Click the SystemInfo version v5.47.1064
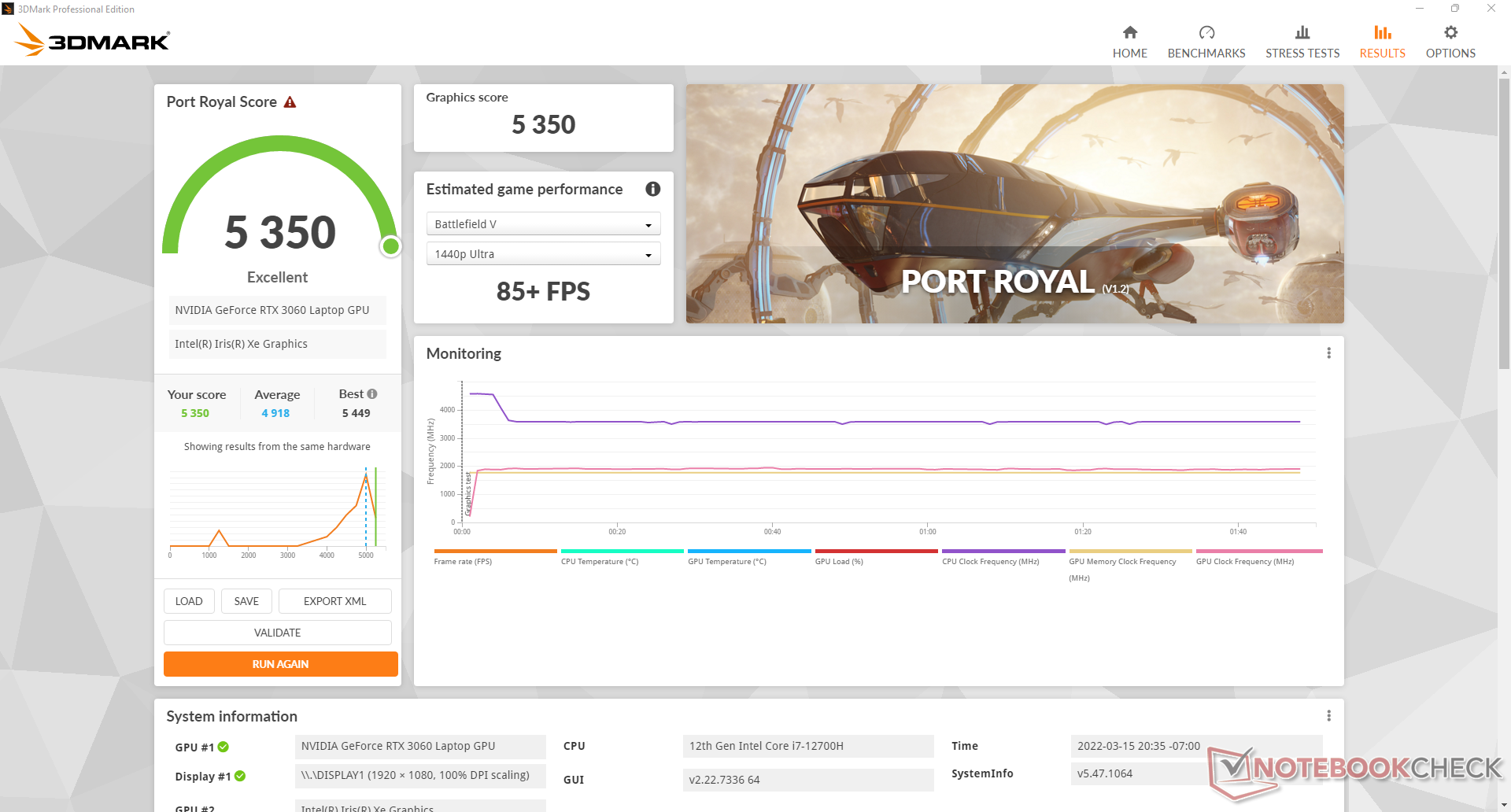 pyautogui.click(x=1105, y=773)
